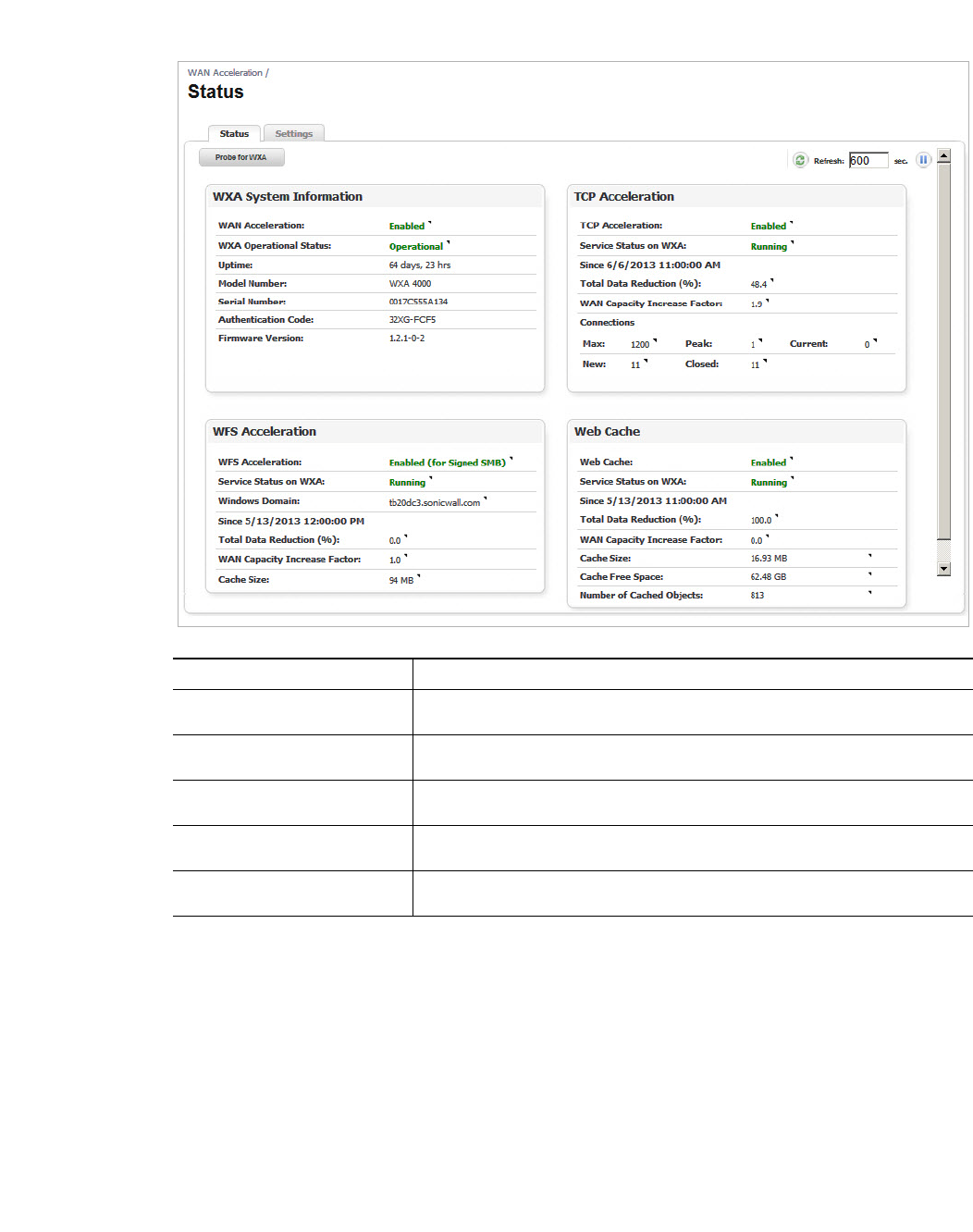Click the Firmware Version 1.2.1-0-2 value
Viewport: 973px width, 1232px height.
tap(407, 339)
